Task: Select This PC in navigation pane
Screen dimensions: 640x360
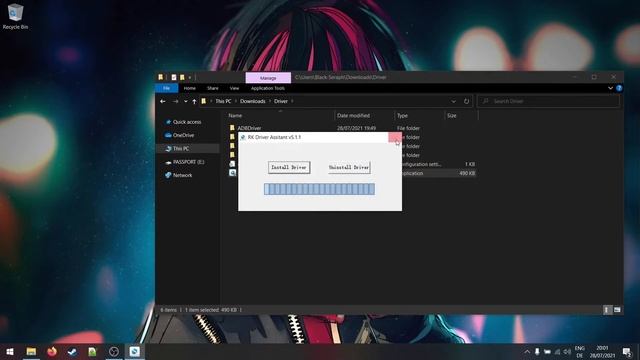Action: coord(181,149)
